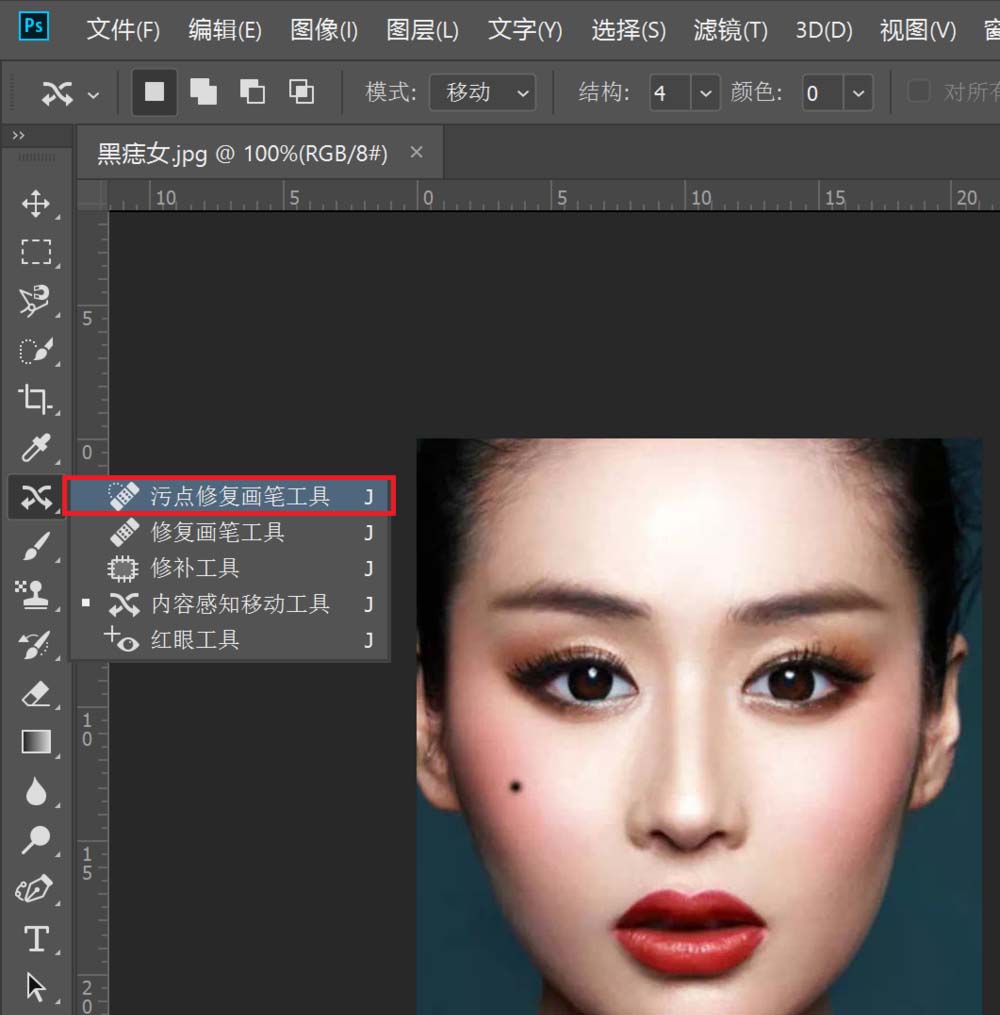
Task: Open the 模式 移动 dropdown
Action: coord(483,93)
